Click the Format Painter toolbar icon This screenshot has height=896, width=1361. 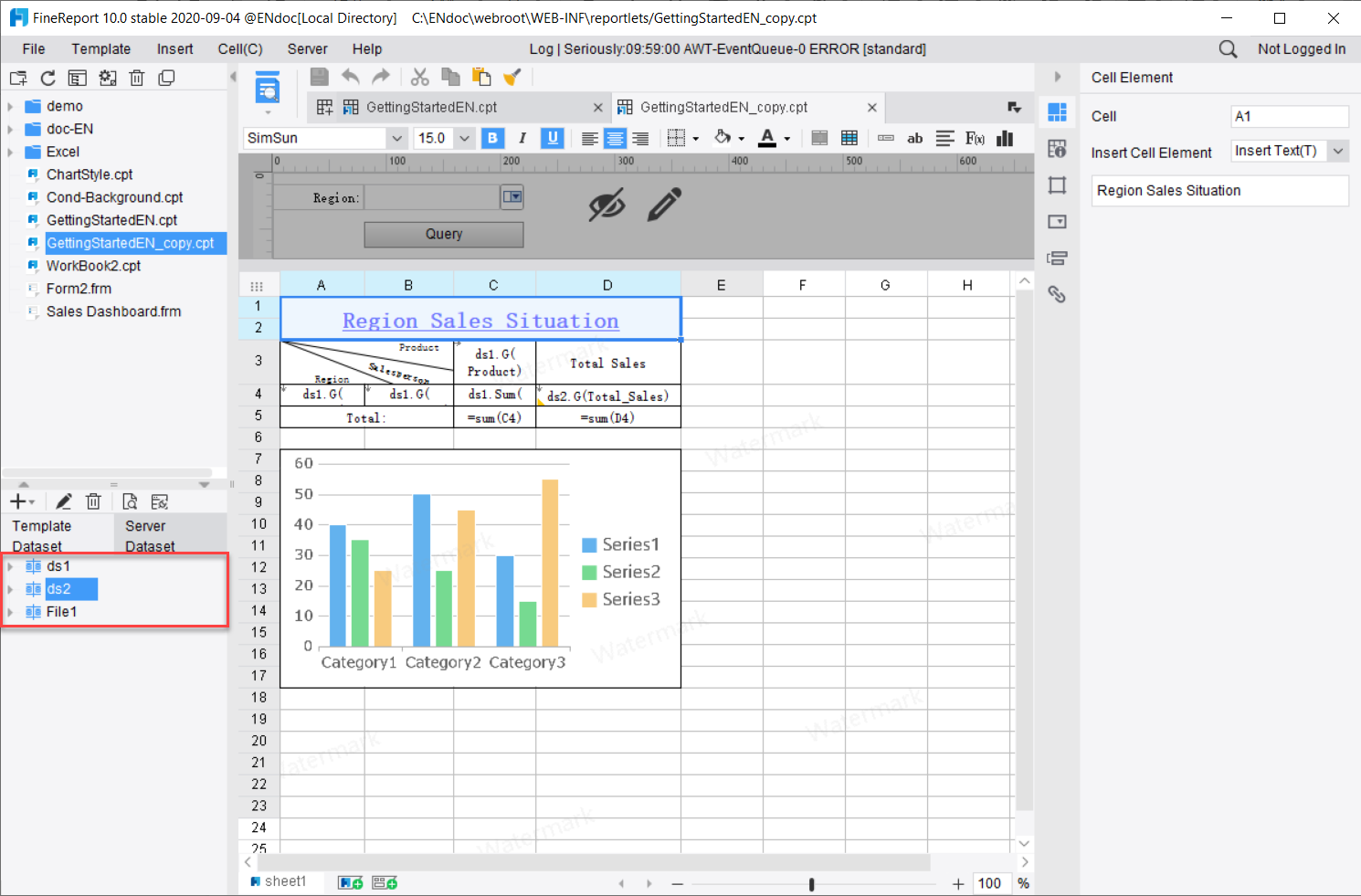coord(512,77)
